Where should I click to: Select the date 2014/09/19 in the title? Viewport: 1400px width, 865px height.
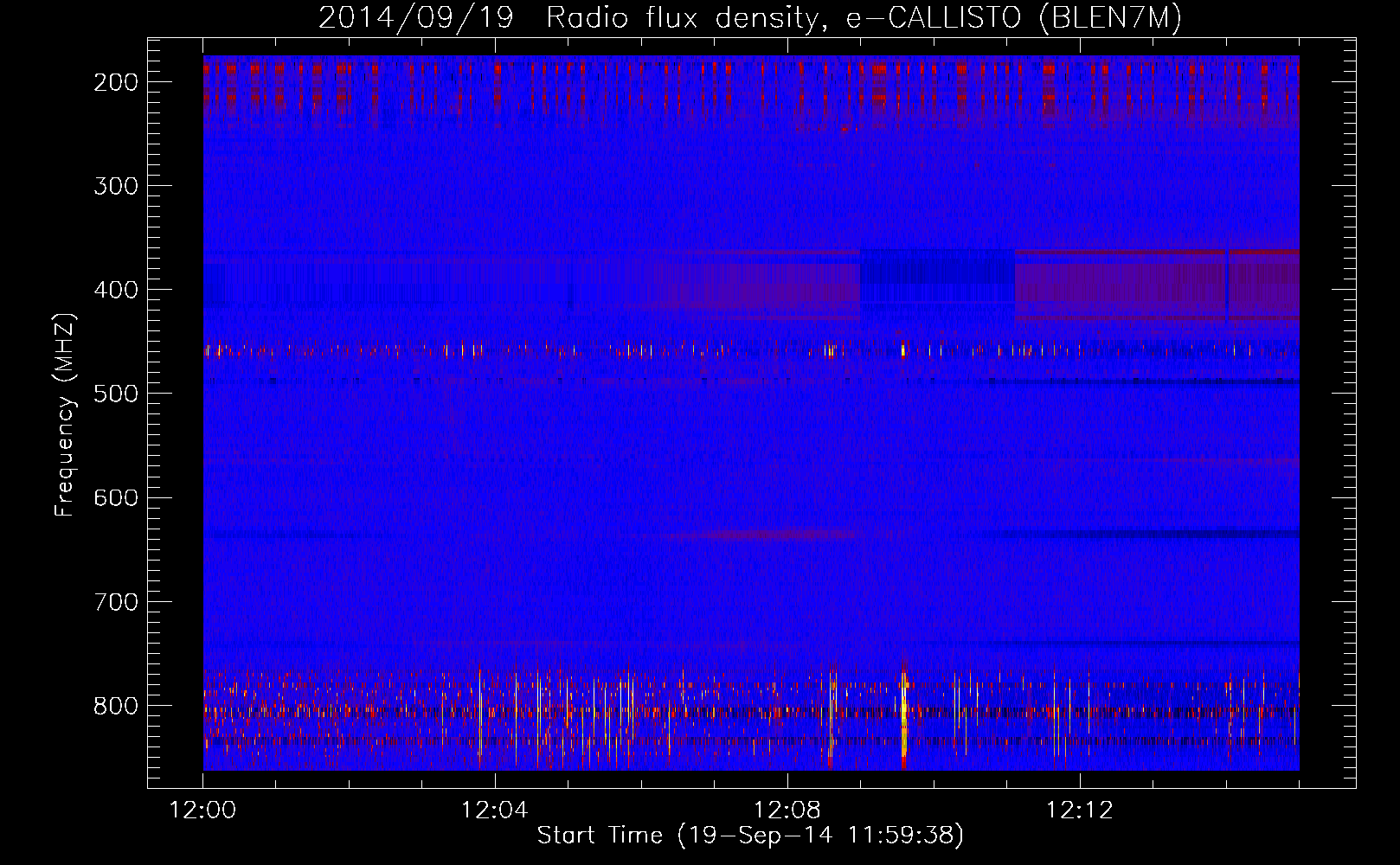(x=415, y=18)
